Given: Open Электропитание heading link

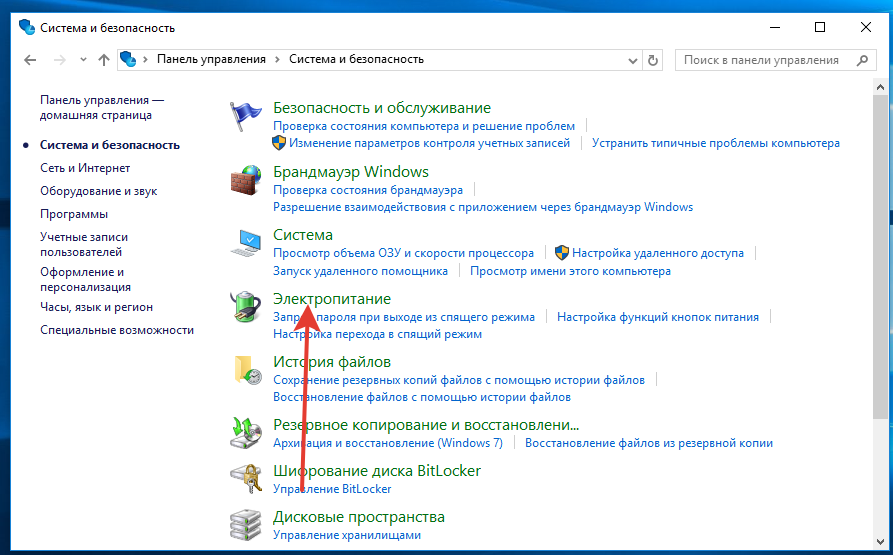Looking at the screenshot, I should click(332, 299).
